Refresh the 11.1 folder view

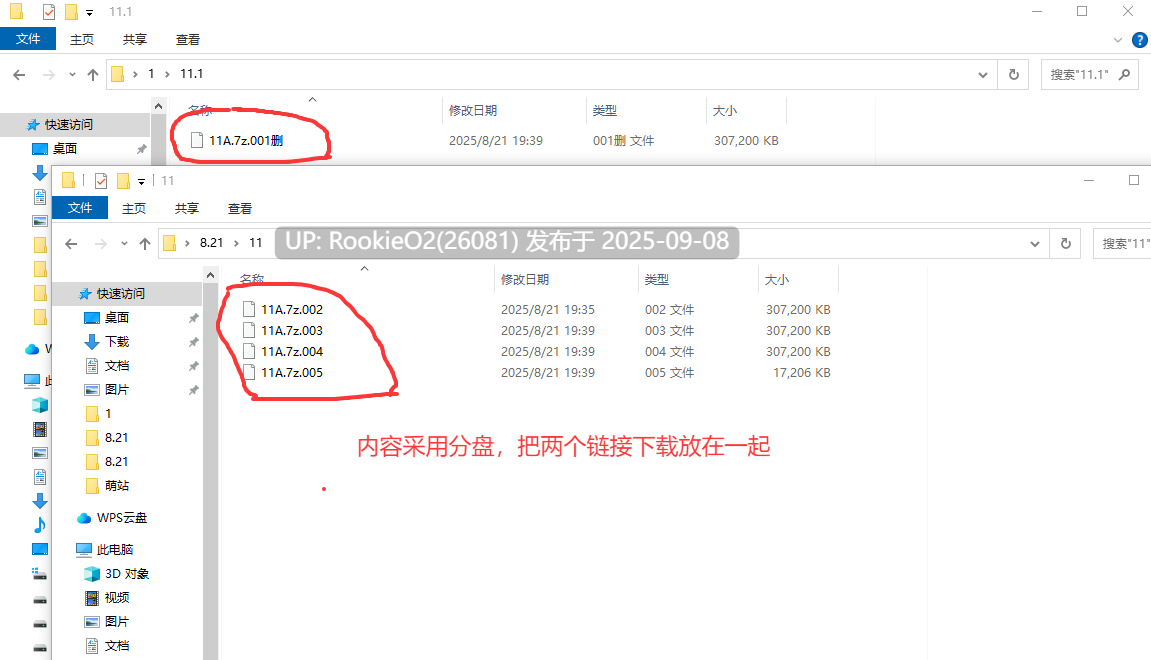click(1014, 74)
